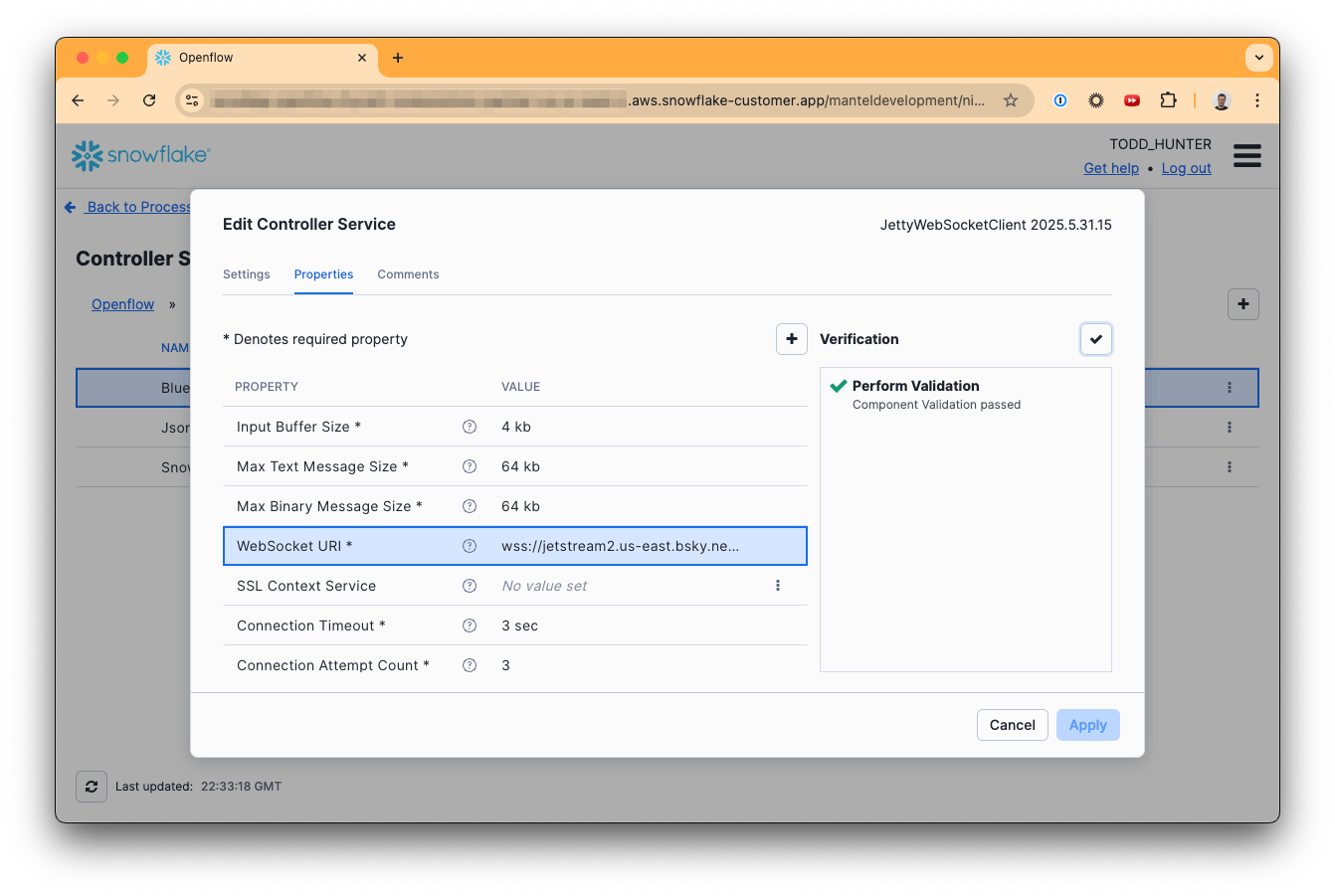Open actions menu for the Json service row
Viewport: 1335px width, 896px height.
(x=1230, y=428)
